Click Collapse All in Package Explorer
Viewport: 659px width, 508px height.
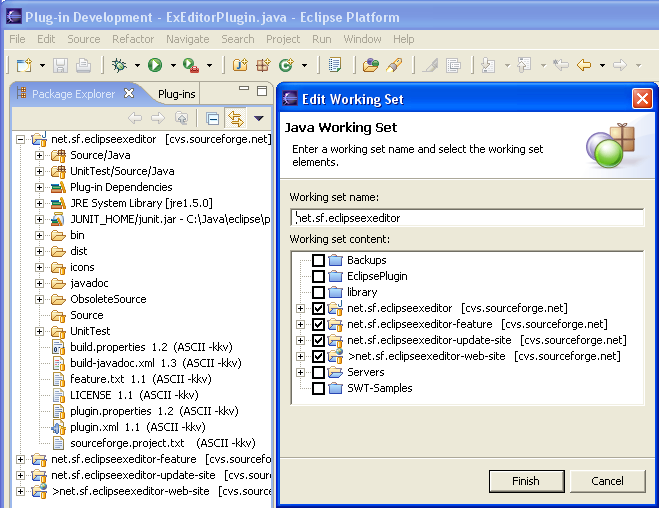(213, 118)
